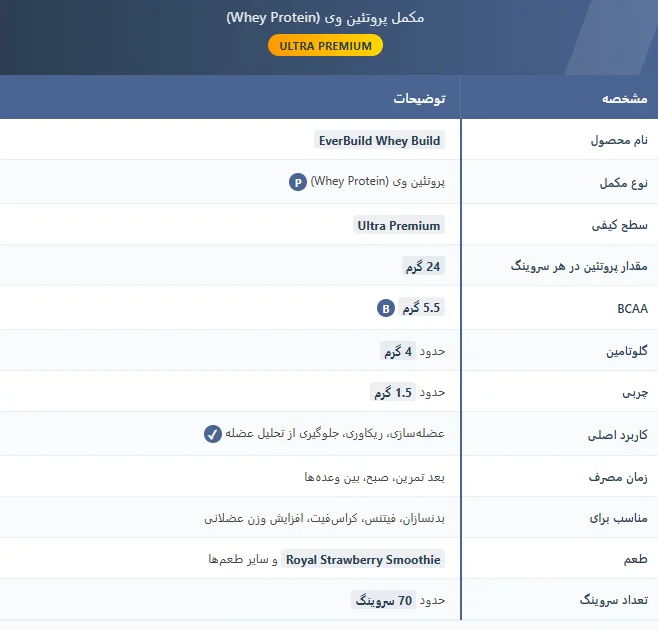The image size is (658, 630).
Task: Click the و سایر طعم‌ها text
Action: tap(243, 559)
